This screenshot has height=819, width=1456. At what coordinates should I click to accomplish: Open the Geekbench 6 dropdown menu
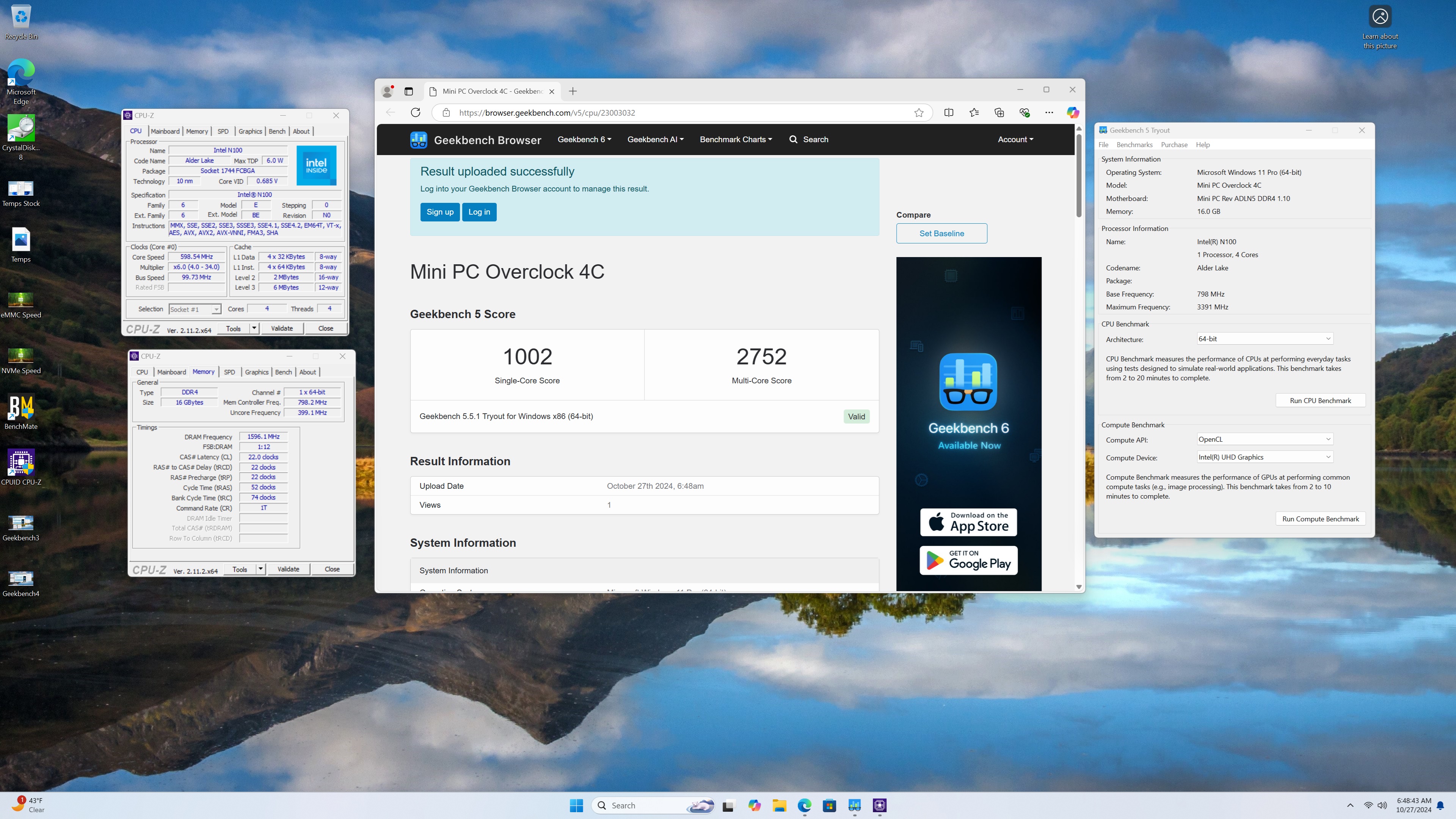[x=584, y=140]
